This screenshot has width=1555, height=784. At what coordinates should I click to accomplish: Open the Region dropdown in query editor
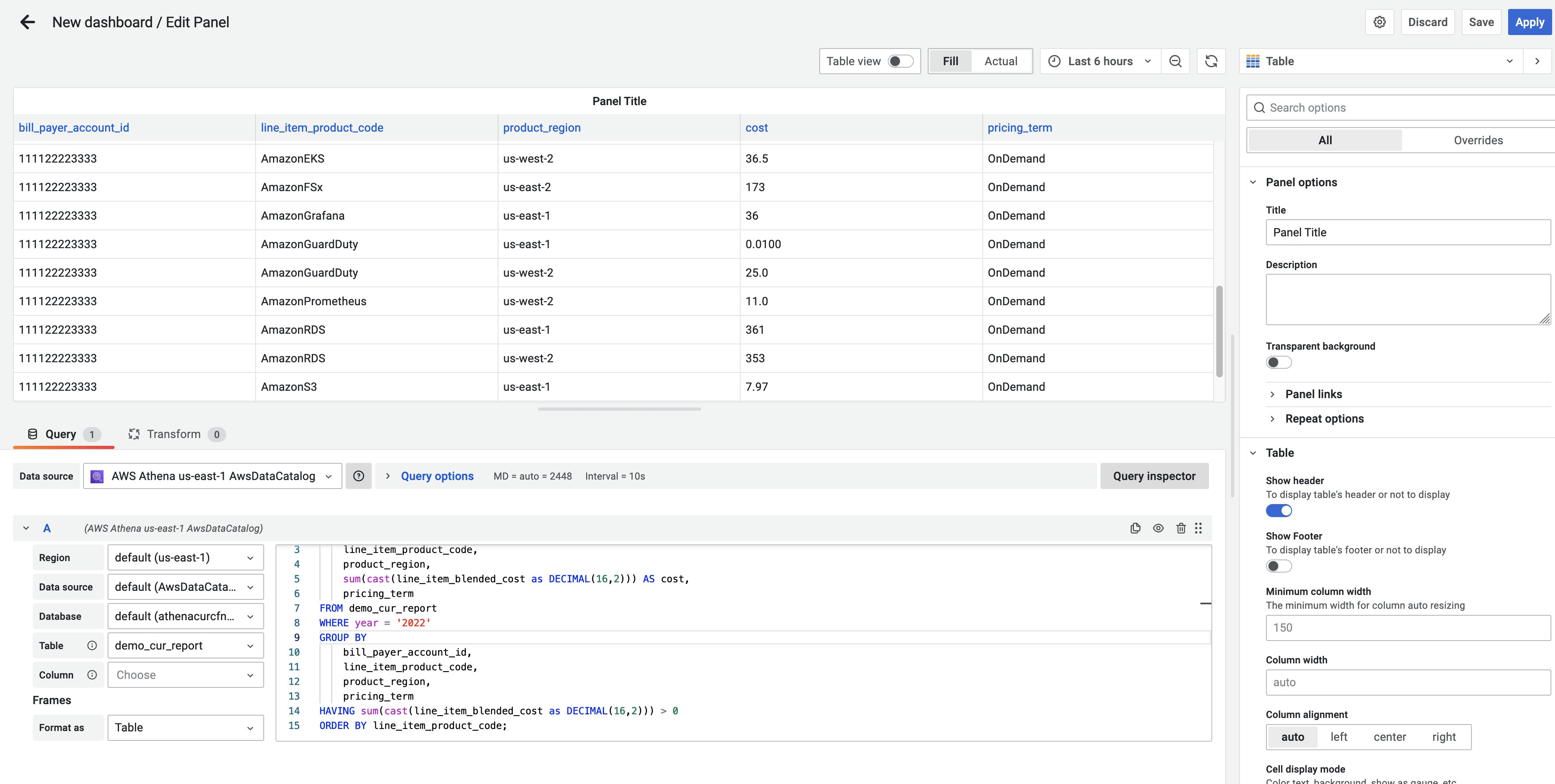coord(185,557)
